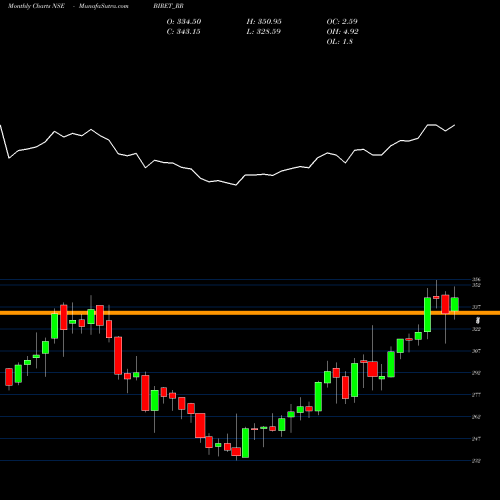The height and width of the screenshot is (500, 500).
Task: Click the close price 'C: 343.15'
Action: 183,32
